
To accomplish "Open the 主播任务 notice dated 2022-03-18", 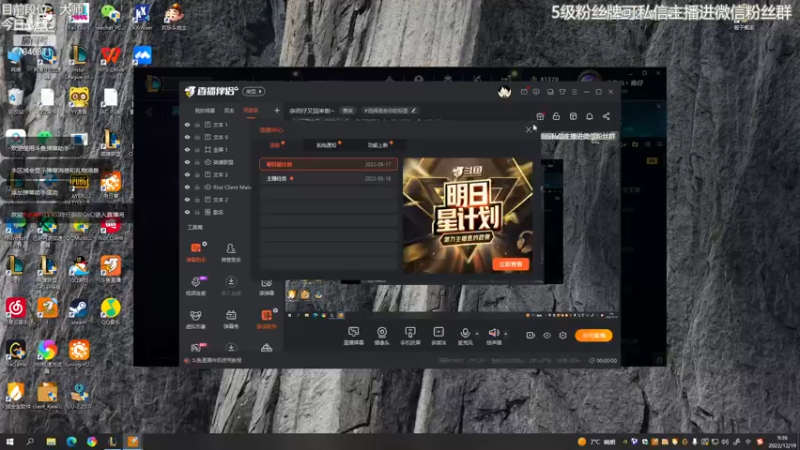I will pyautogui.click(x=328, y=179).
